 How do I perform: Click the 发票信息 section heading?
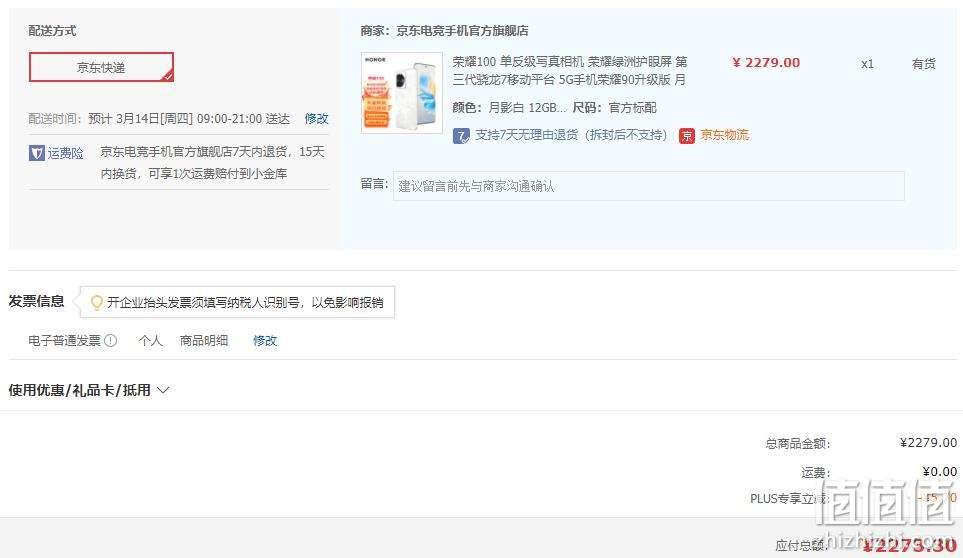pyautogui.click(x=36, y=301)
